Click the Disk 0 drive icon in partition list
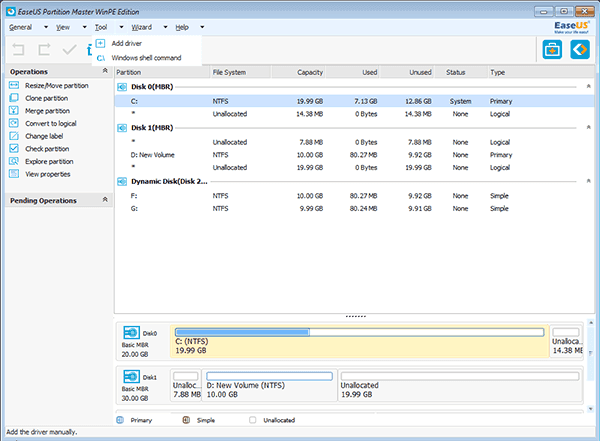This screenshot has height=441, width=600. 123,87
